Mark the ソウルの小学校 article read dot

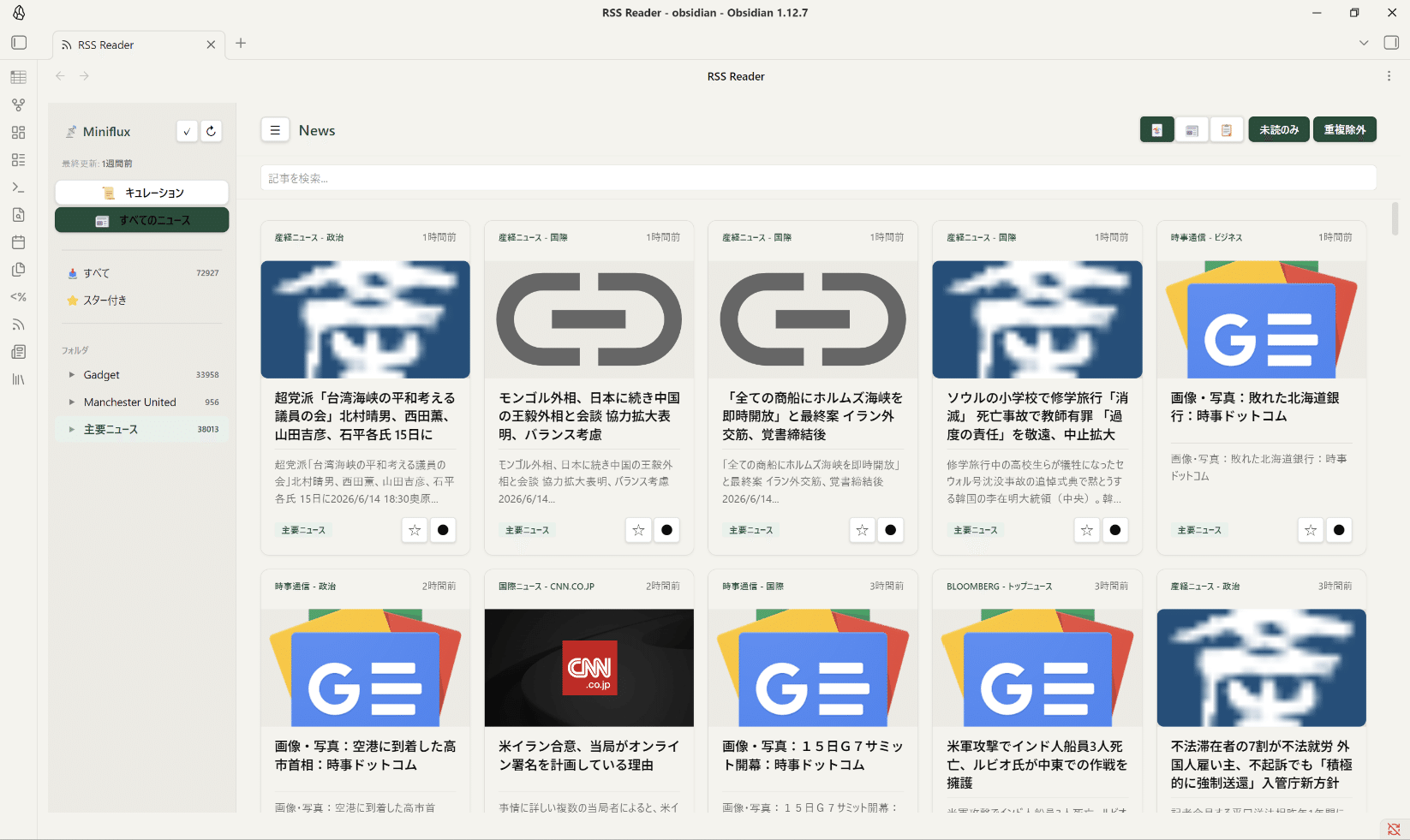[1114, 530]
